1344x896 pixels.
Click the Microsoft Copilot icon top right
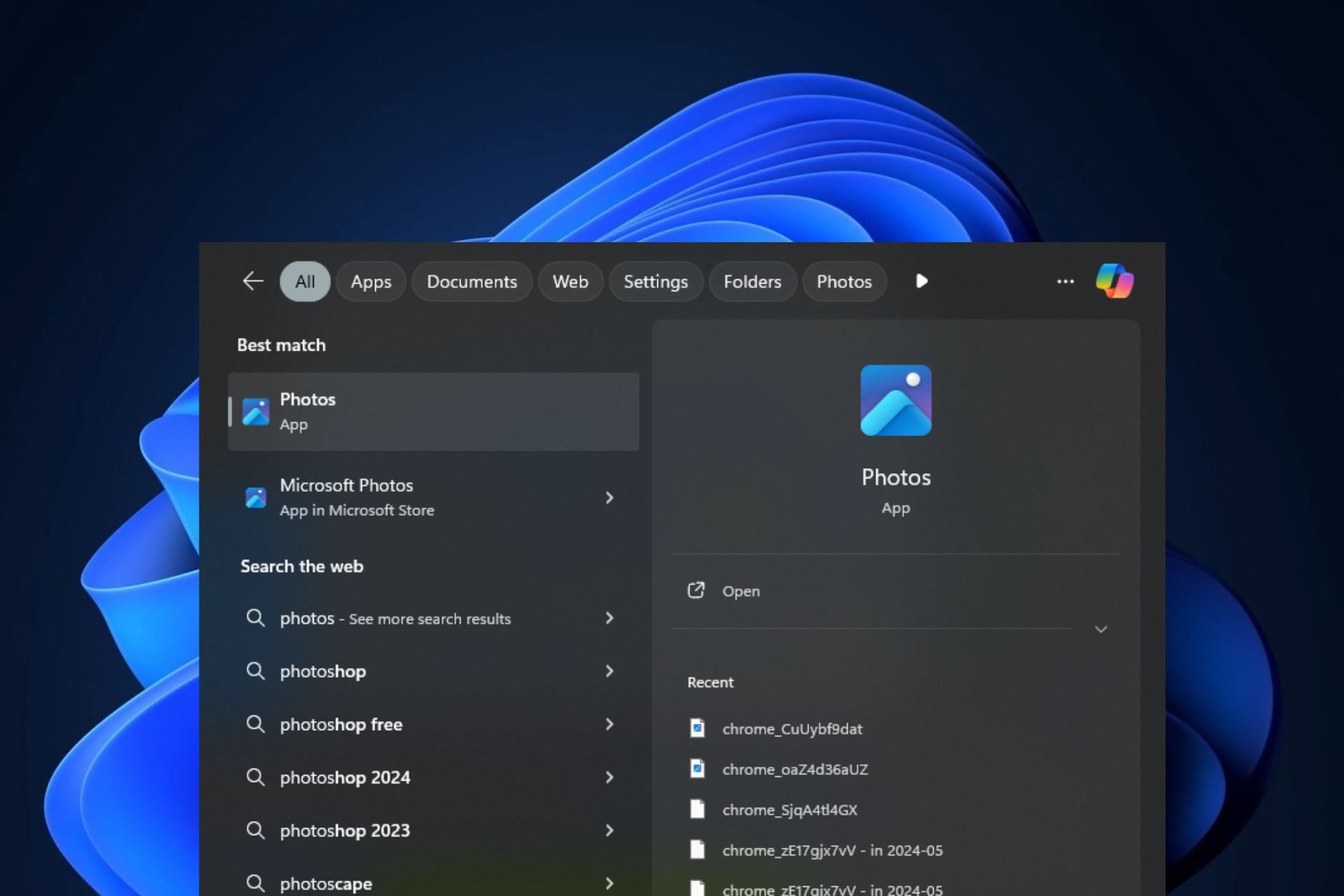(1114, 281)
